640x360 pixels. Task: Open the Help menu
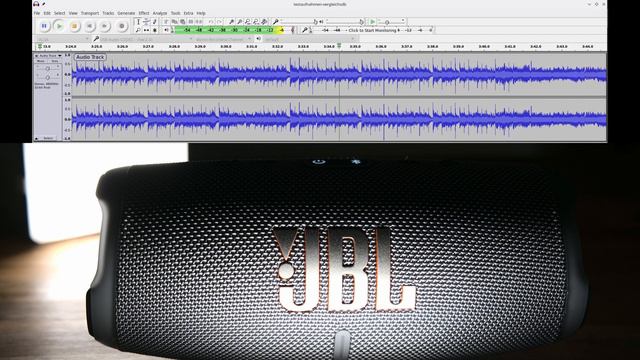click(201, 13)
